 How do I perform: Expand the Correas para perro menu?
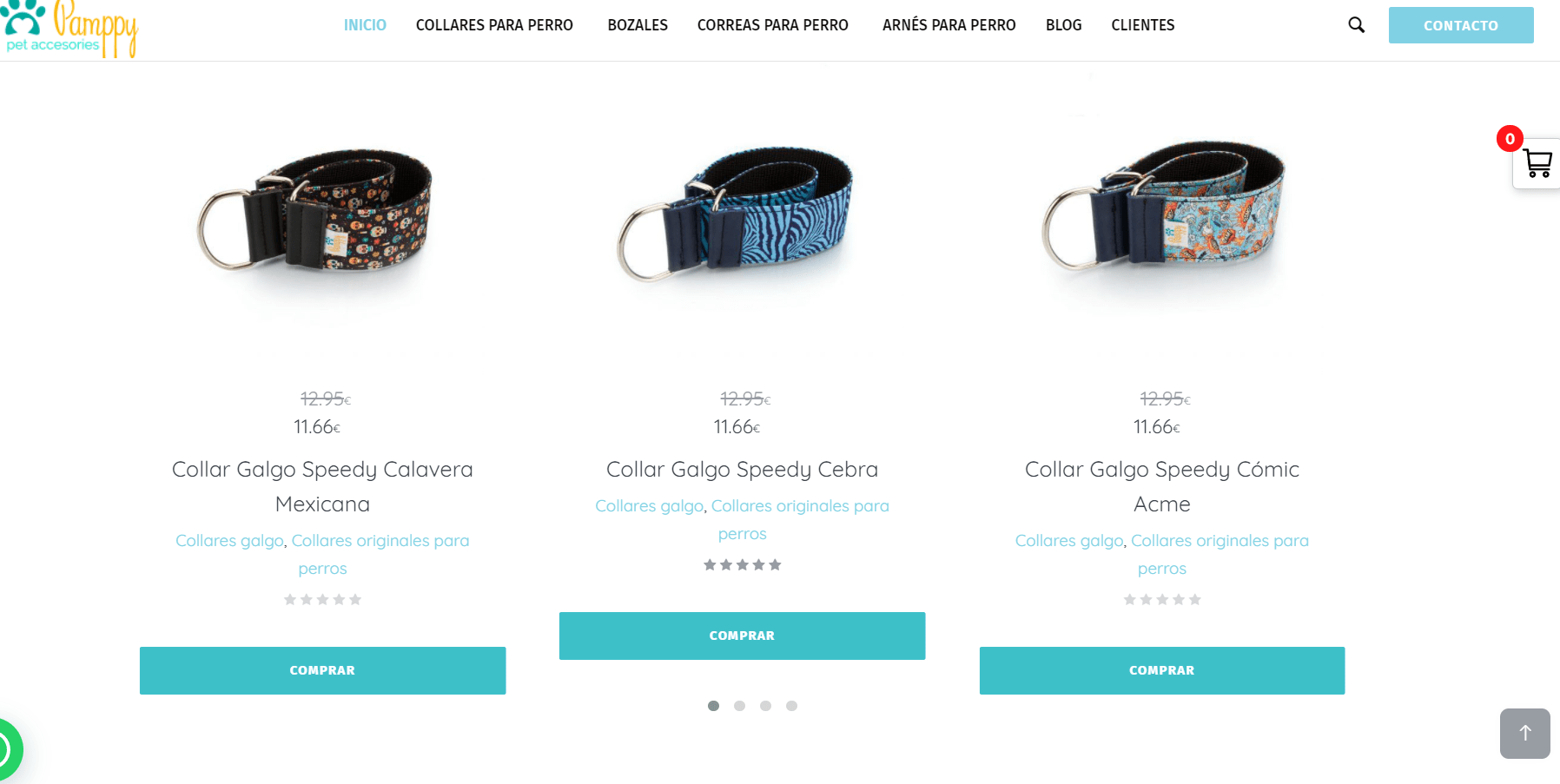coord(772,25)
